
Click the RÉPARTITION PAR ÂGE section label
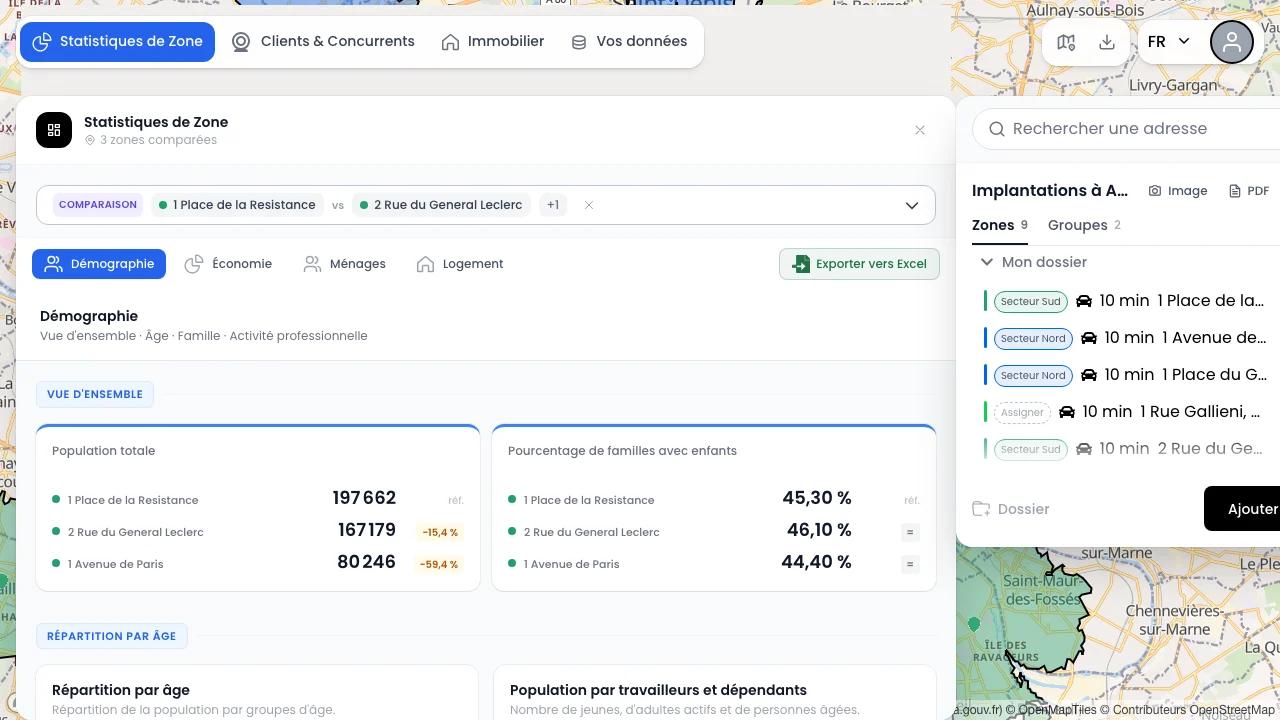click(x=111, y=636)
